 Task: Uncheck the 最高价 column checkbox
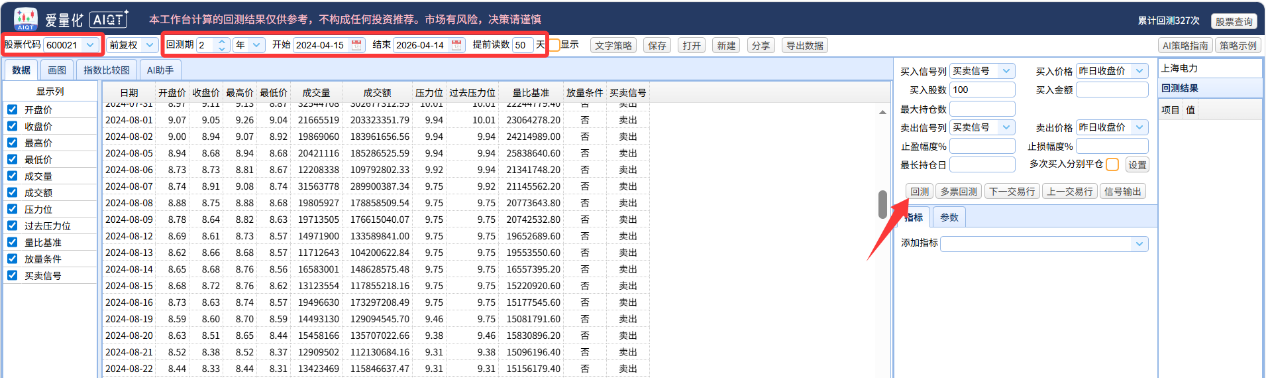pos(12,143)
